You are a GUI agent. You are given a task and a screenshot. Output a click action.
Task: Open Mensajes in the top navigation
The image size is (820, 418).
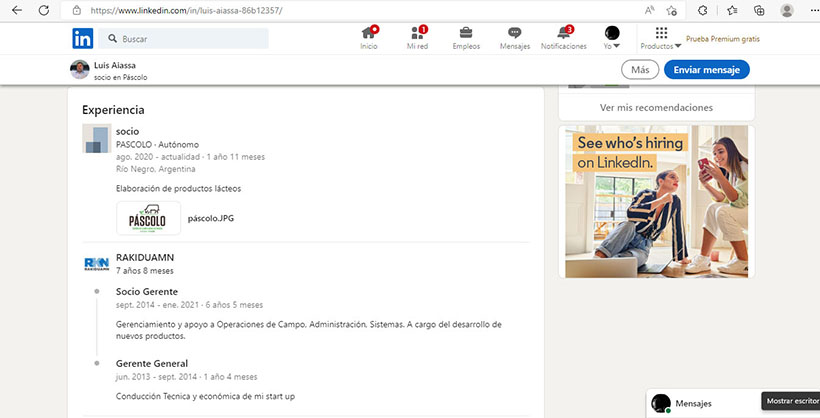(514, 38)
